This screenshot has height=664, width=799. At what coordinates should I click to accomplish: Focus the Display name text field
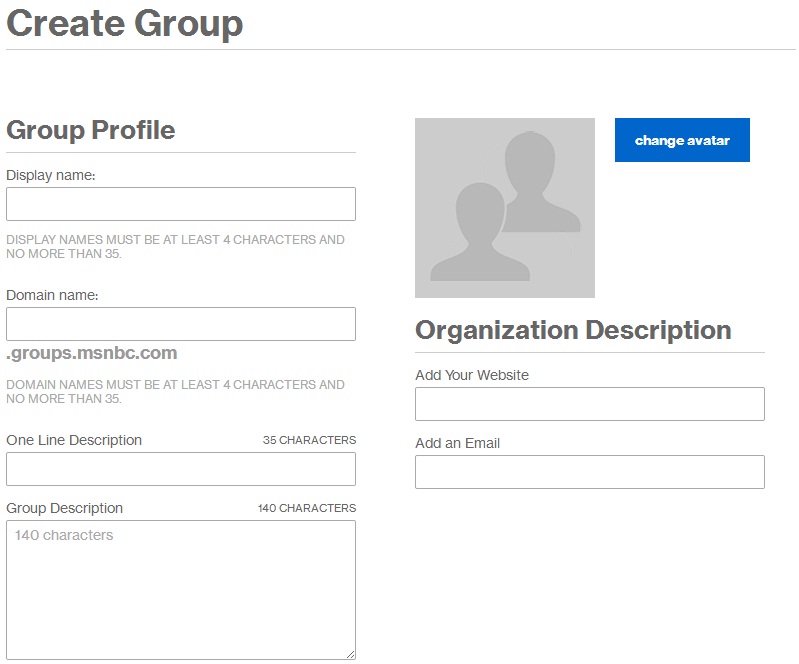pyautogui.click(x=181, y=204)
